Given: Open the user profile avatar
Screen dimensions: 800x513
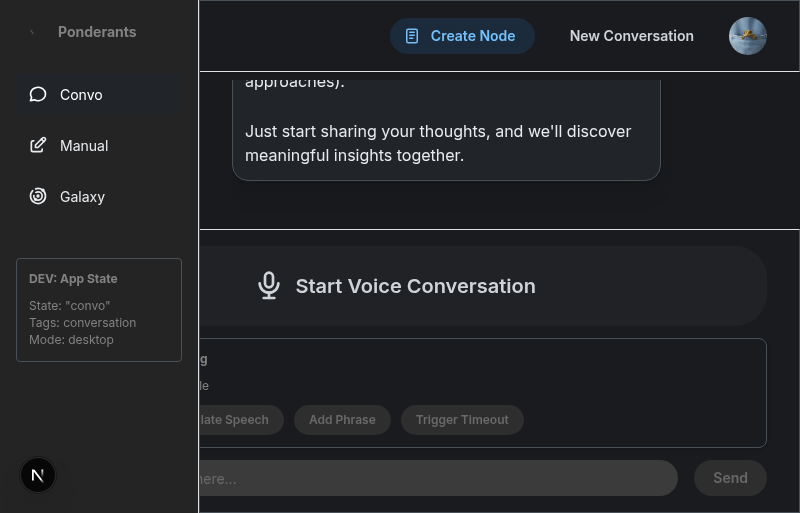Looking at the screenshot, I should [x=748, y=36].
